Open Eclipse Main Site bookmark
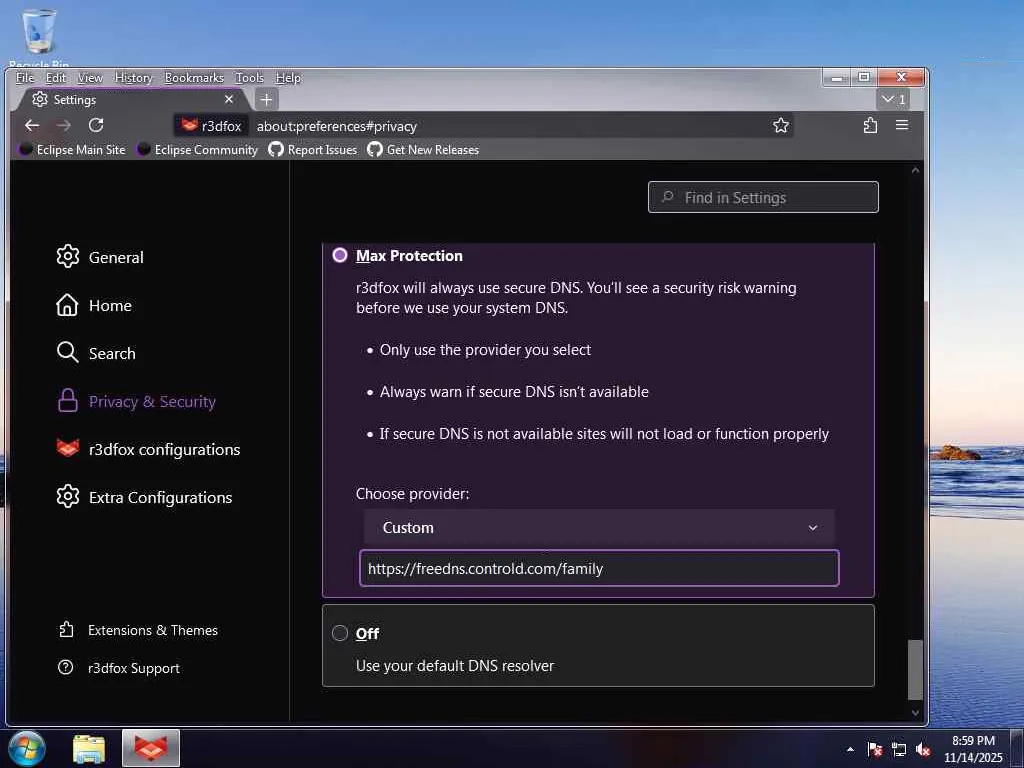Screen dimensions: 1024x768 pos(72,150)
